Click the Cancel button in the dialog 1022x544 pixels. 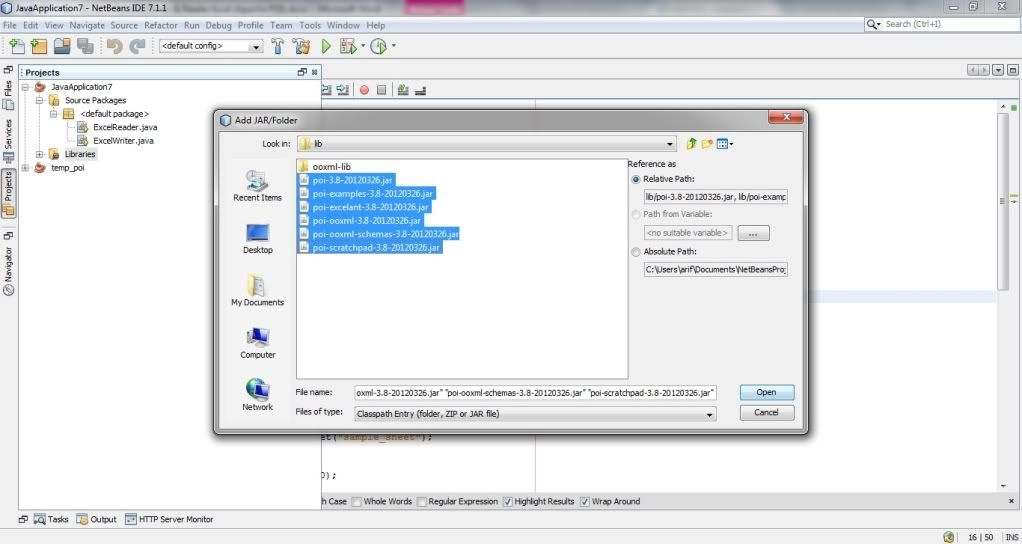tap(766, 412)
